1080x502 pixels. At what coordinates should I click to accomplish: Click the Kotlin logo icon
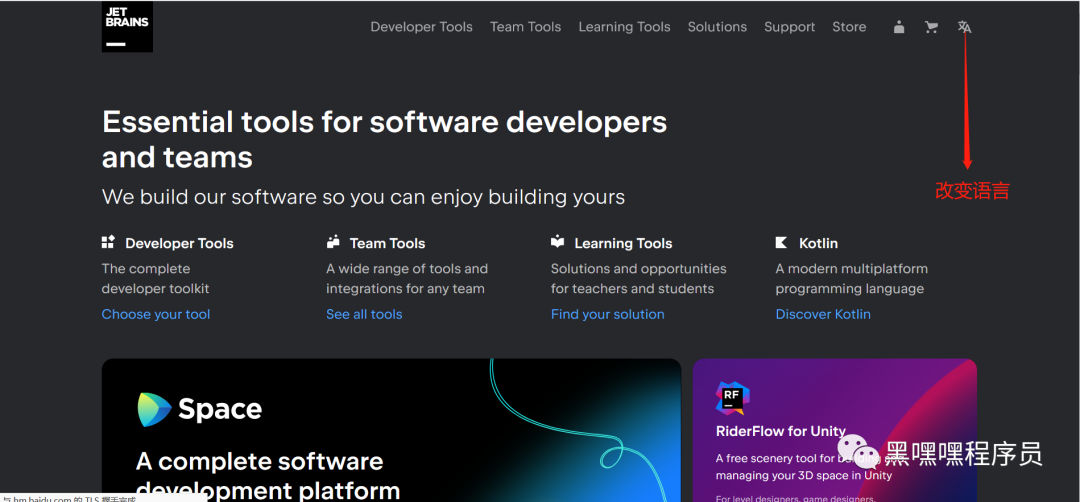781,242
